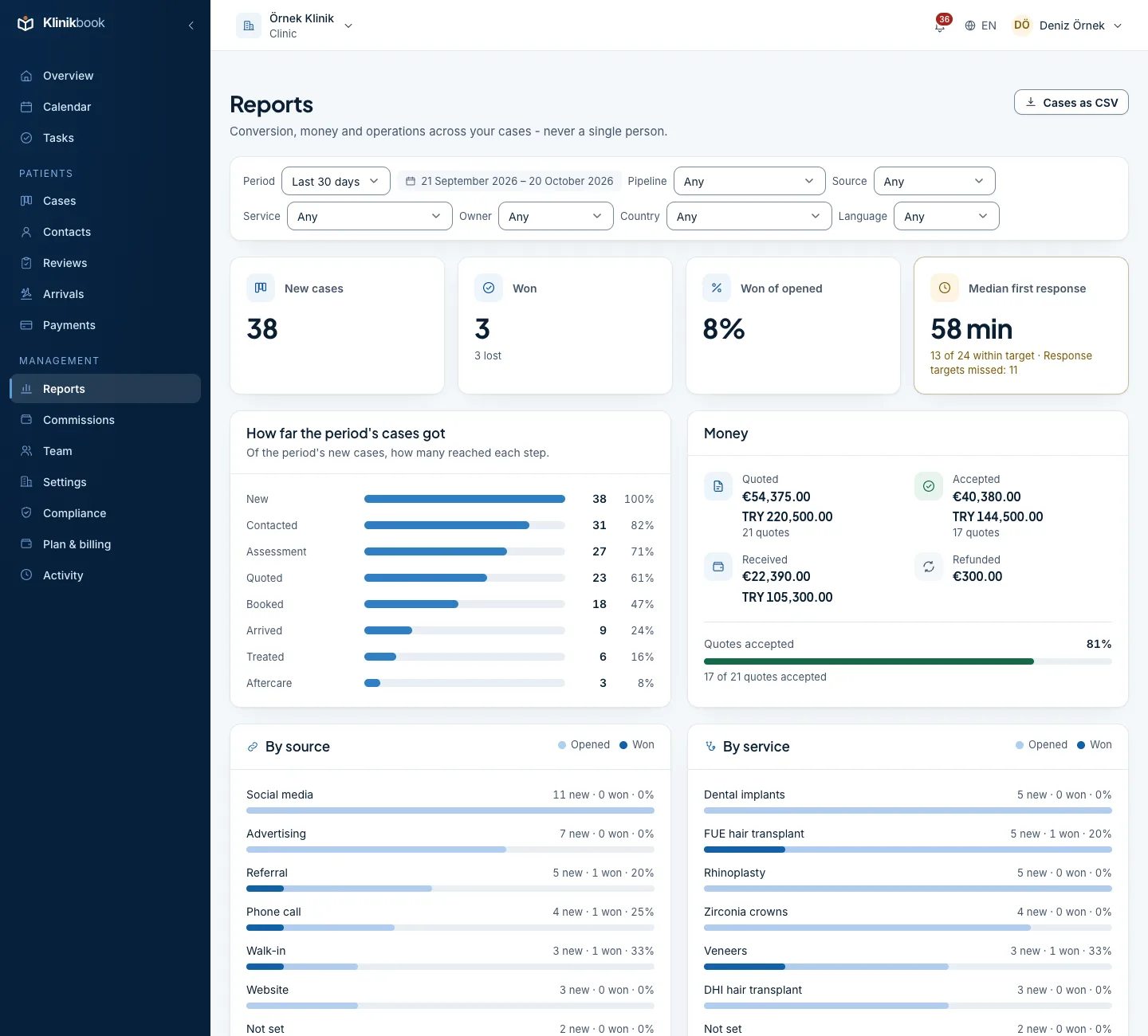Image resolution: width=1148 pixels, height=1036 pixels.
Task: Click the Booked row count 18
Action: click(x=600, y=604)
